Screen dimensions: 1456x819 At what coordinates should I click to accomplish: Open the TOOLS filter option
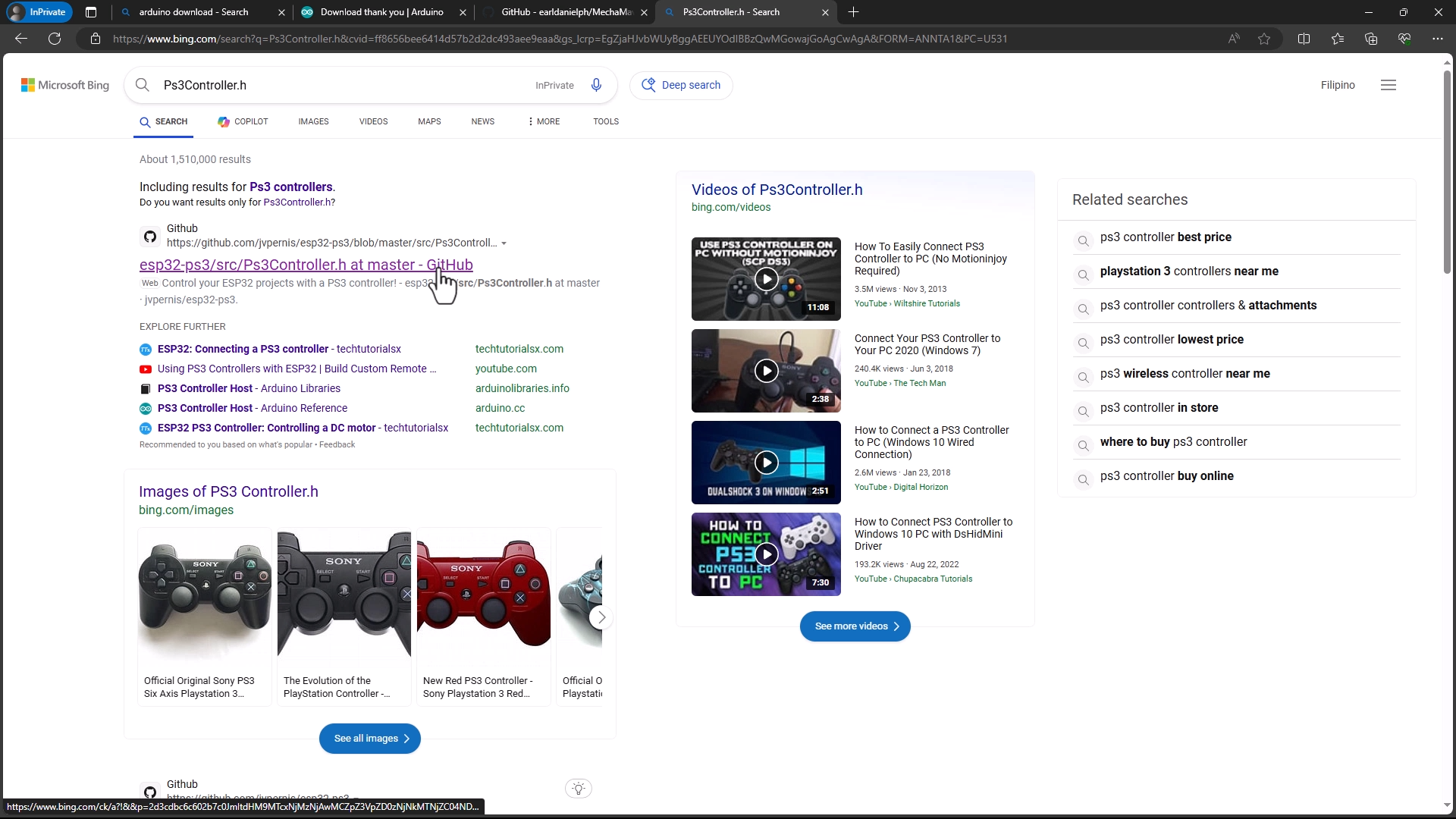(606, 121)
